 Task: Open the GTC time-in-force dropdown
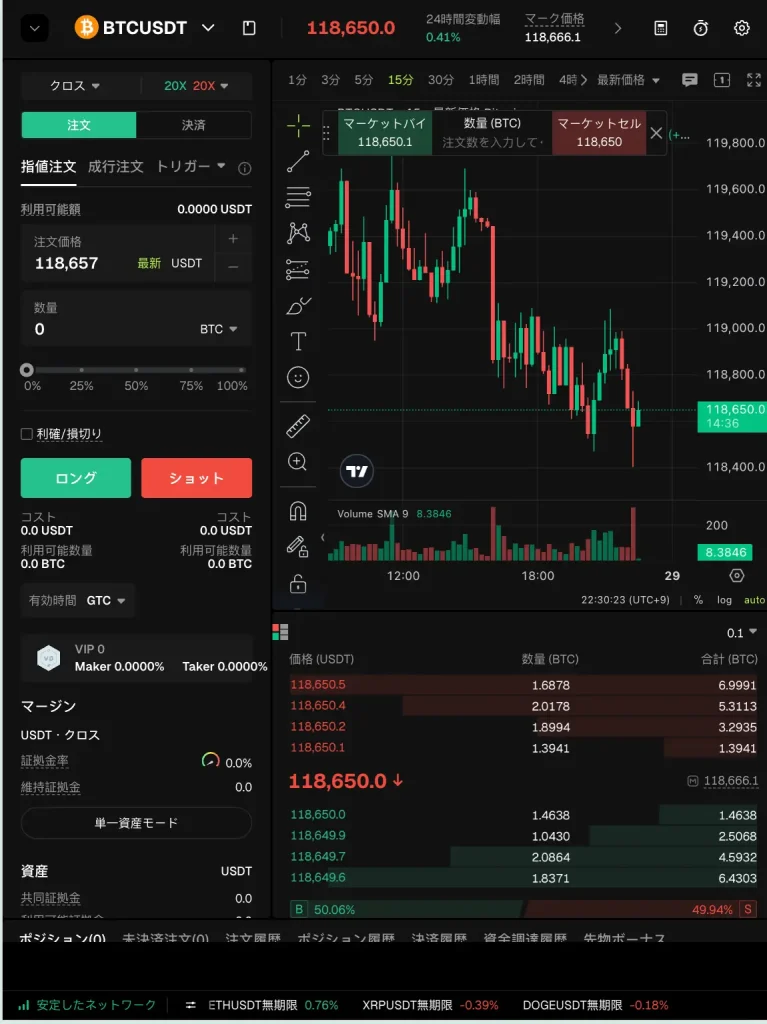[106, 600]
